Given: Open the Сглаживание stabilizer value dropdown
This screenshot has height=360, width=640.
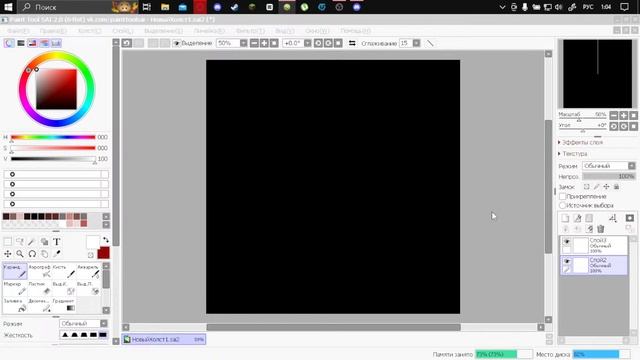Looking at the screenshot, I should (416, 43).
